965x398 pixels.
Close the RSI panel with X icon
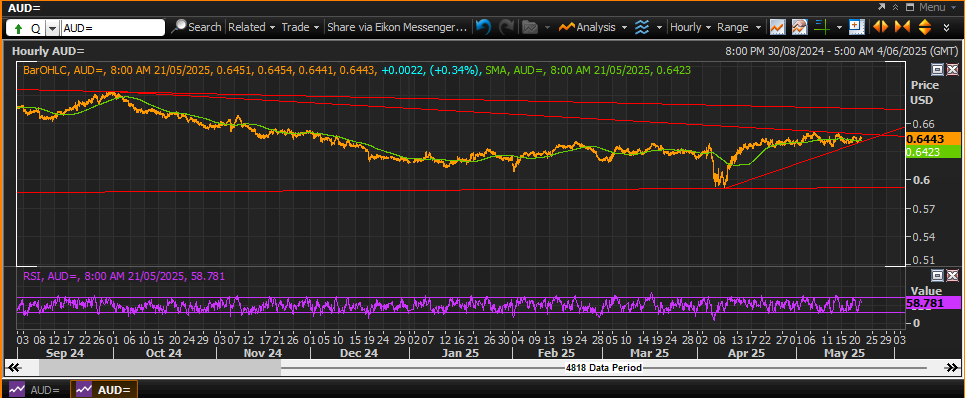coord(952,276)
